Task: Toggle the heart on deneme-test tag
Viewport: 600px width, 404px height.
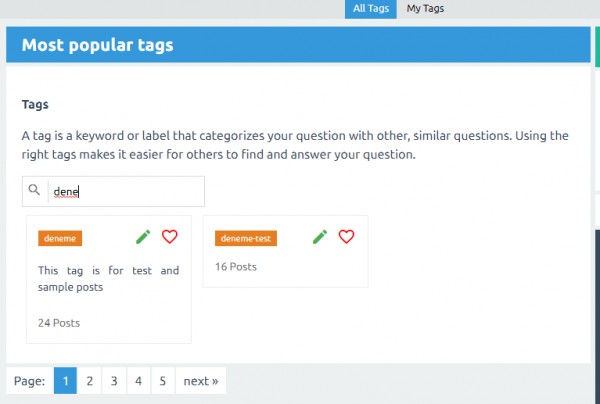Action: [346, 237]
